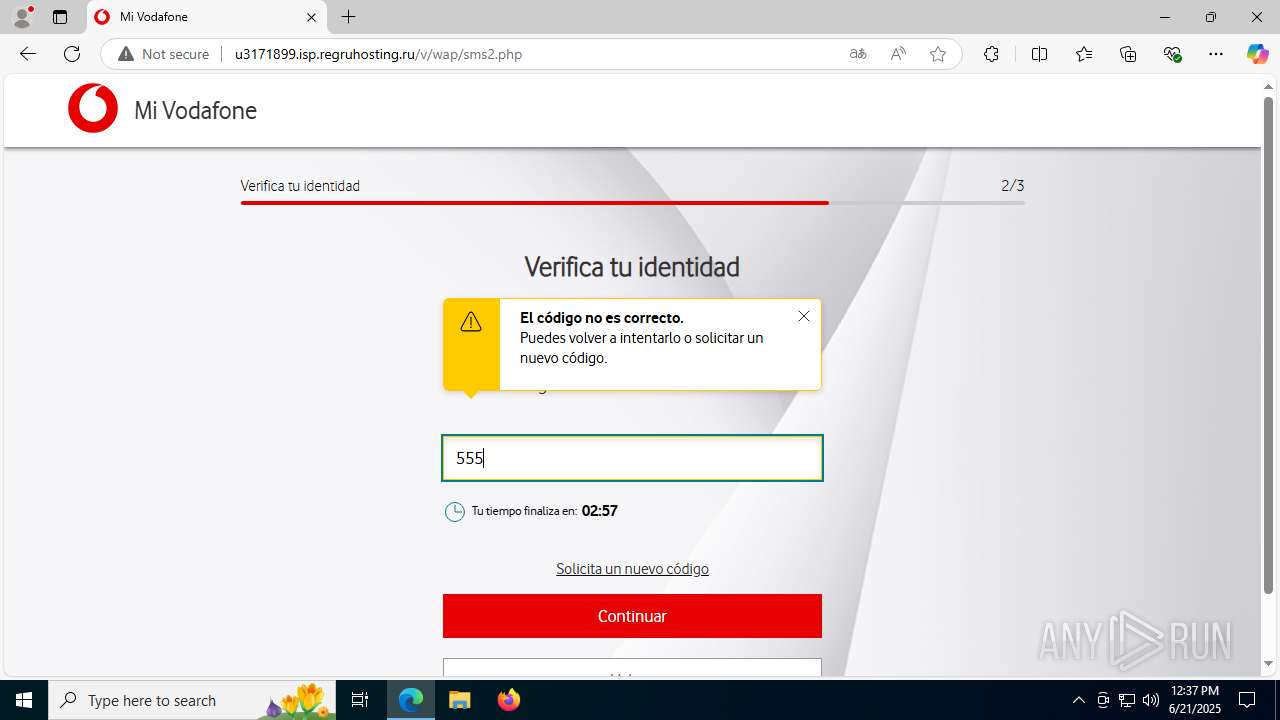Viewport: 1280px width, 720px height.
Task: Click the Mi Vodafone header text
Action: 195,110
